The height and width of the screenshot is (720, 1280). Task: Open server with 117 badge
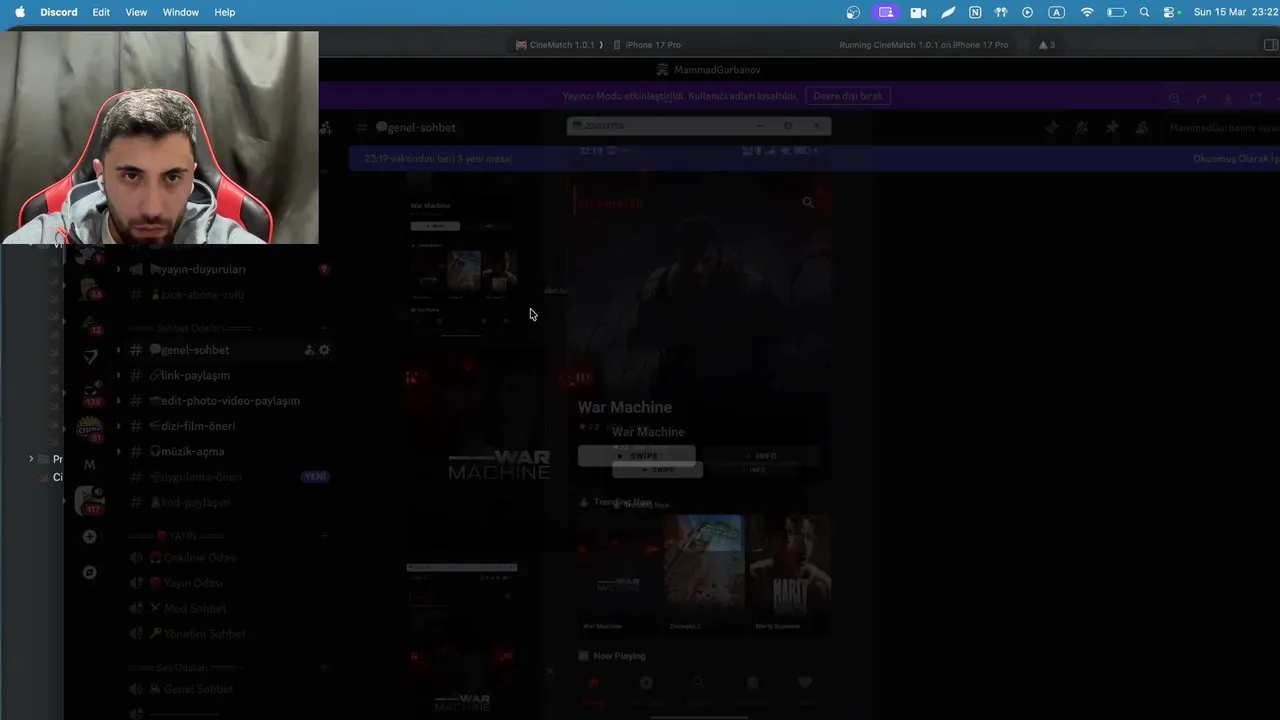[90, 500]
